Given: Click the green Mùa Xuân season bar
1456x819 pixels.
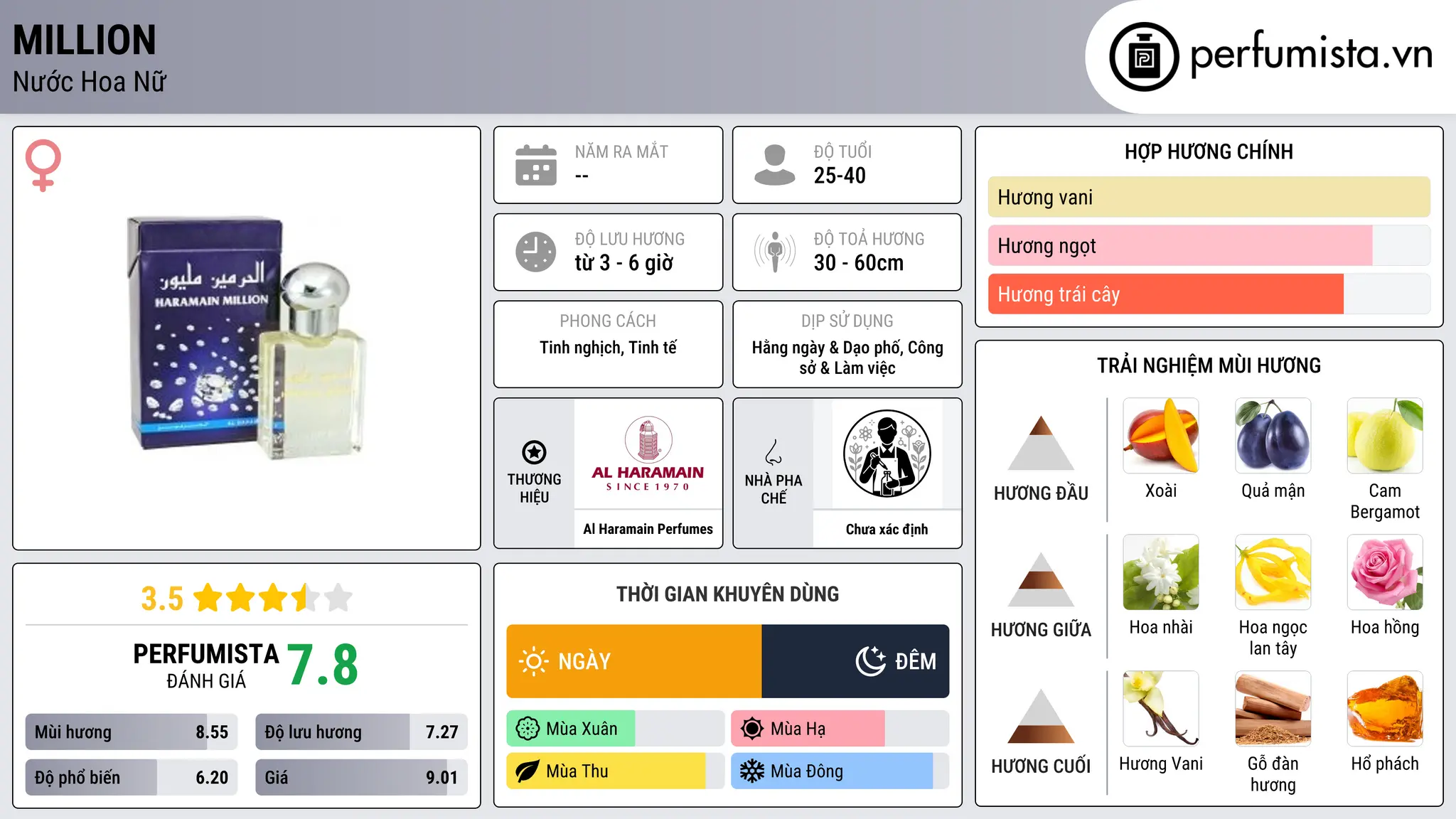Looking at the screenshot, I should 571,729.
